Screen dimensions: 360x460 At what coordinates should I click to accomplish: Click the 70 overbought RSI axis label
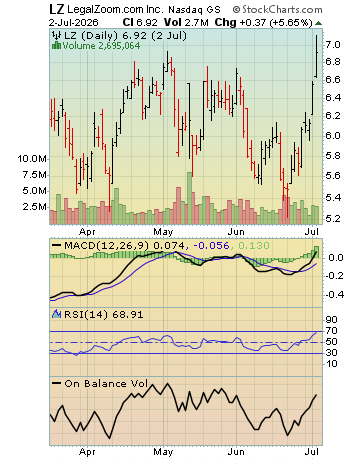332,330
